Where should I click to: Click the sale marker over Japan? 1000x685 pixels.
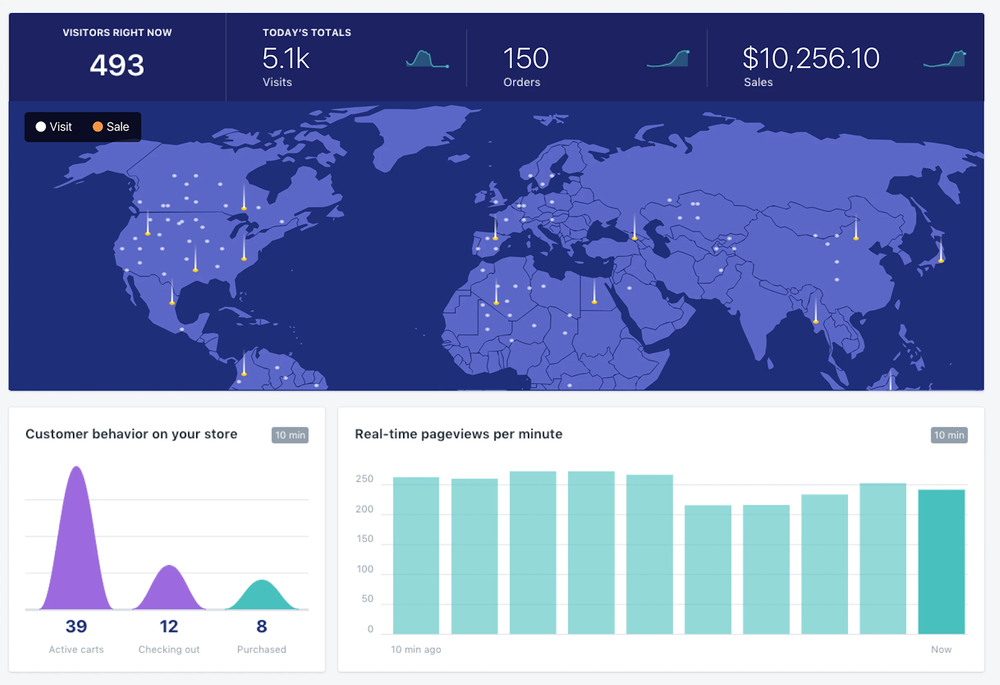(x=940, y=259)
